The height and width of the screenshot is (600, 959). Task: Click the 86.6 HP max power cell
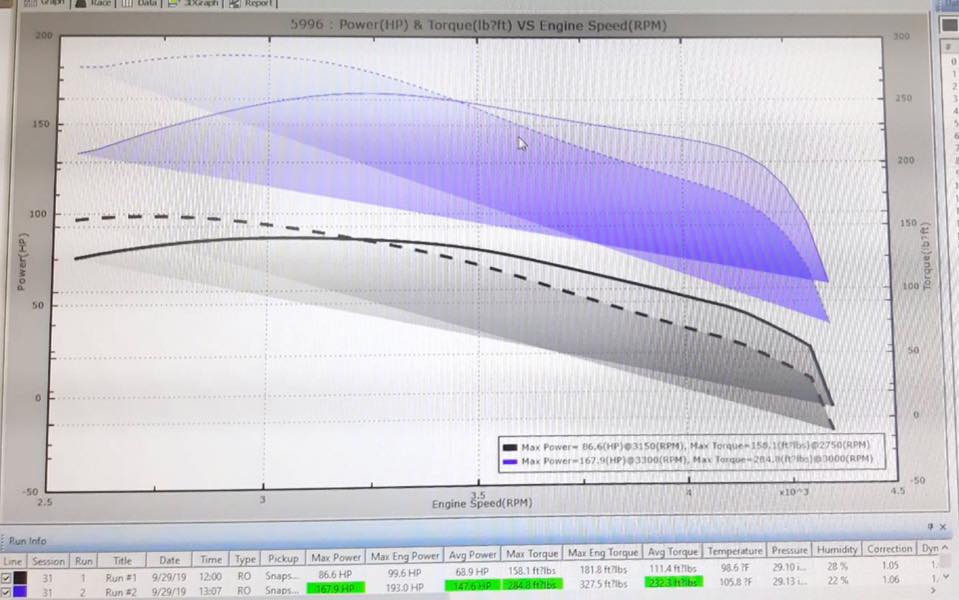pyautogui.click(x=335, y=574)
